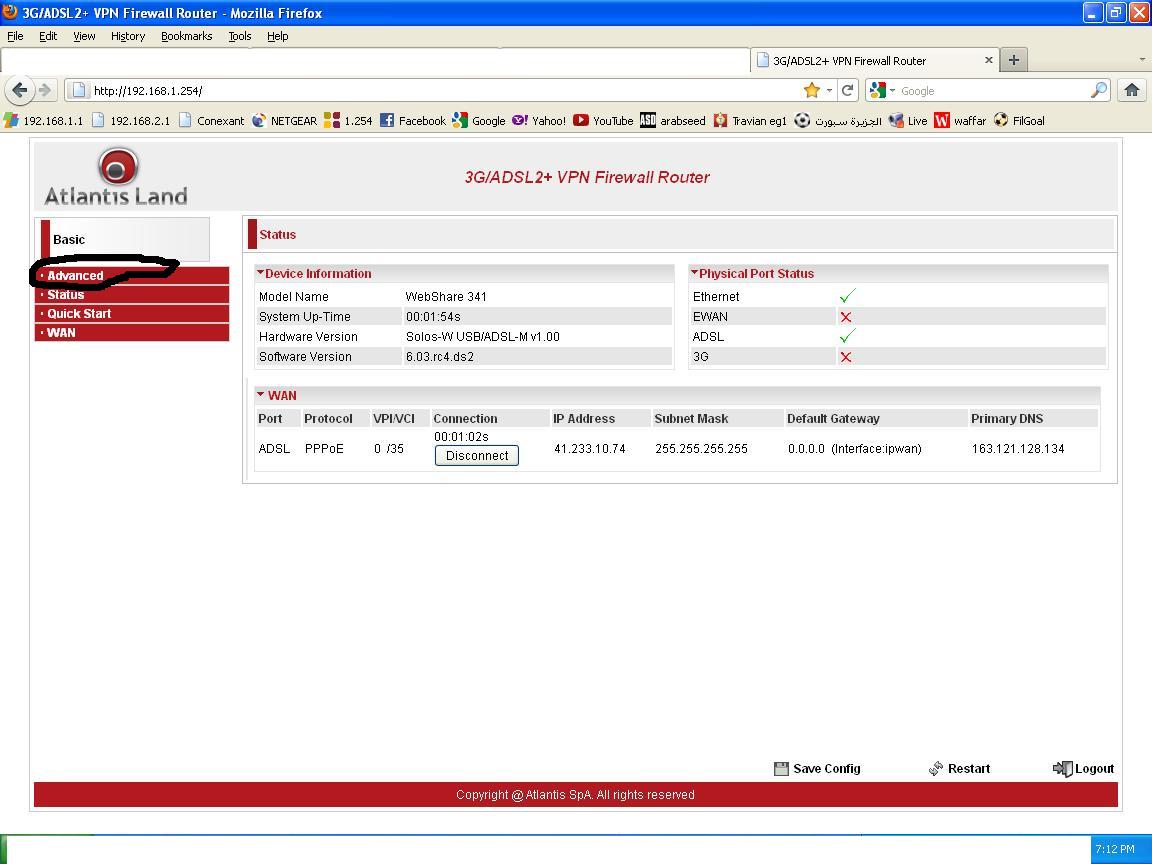
Task: Open the NETGEAR bookmark
Action: pos(284,120)
